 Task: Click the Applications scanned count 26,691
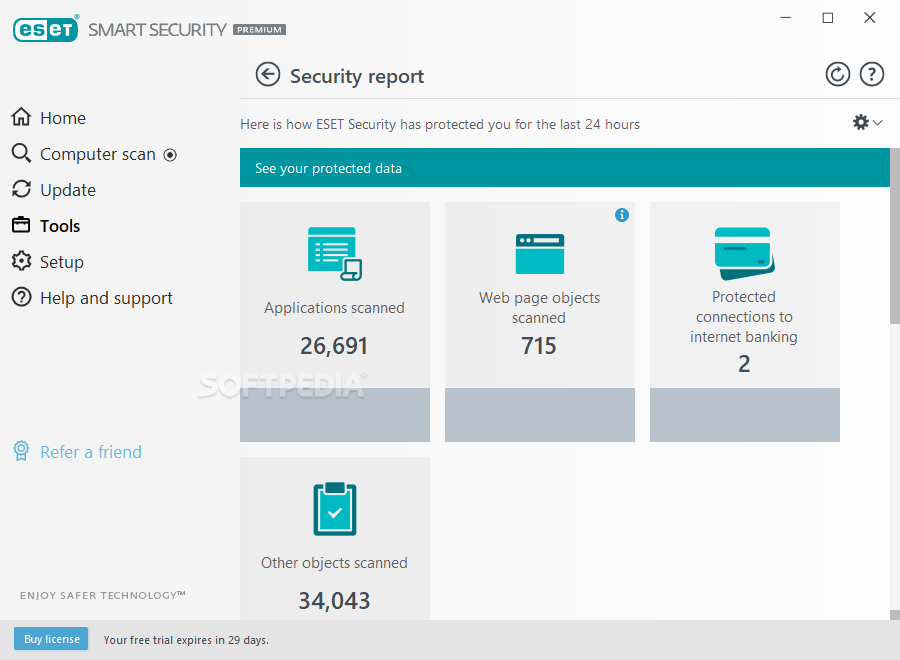pos(334,345)
